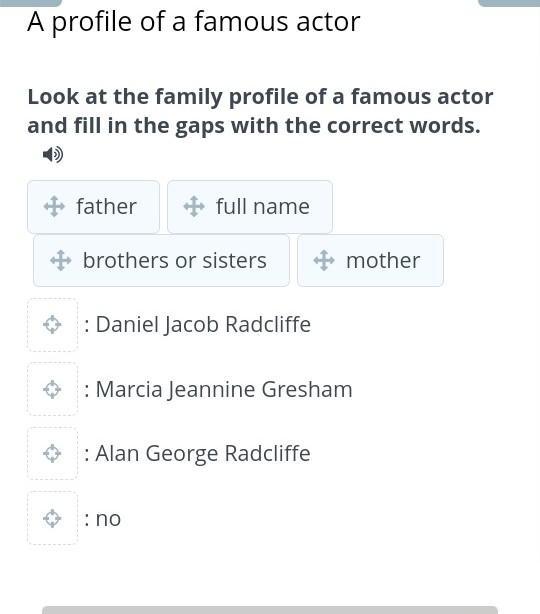Play the audio speaker icon
This screenshot has height=614, width=540.
point(53,155)
